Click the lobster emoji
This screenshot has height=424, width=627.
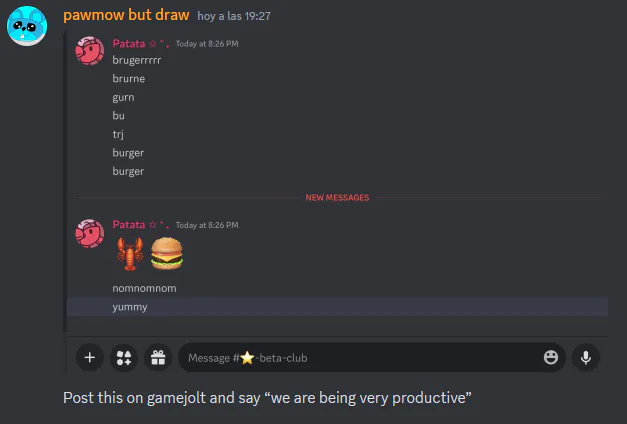(130, 254)
